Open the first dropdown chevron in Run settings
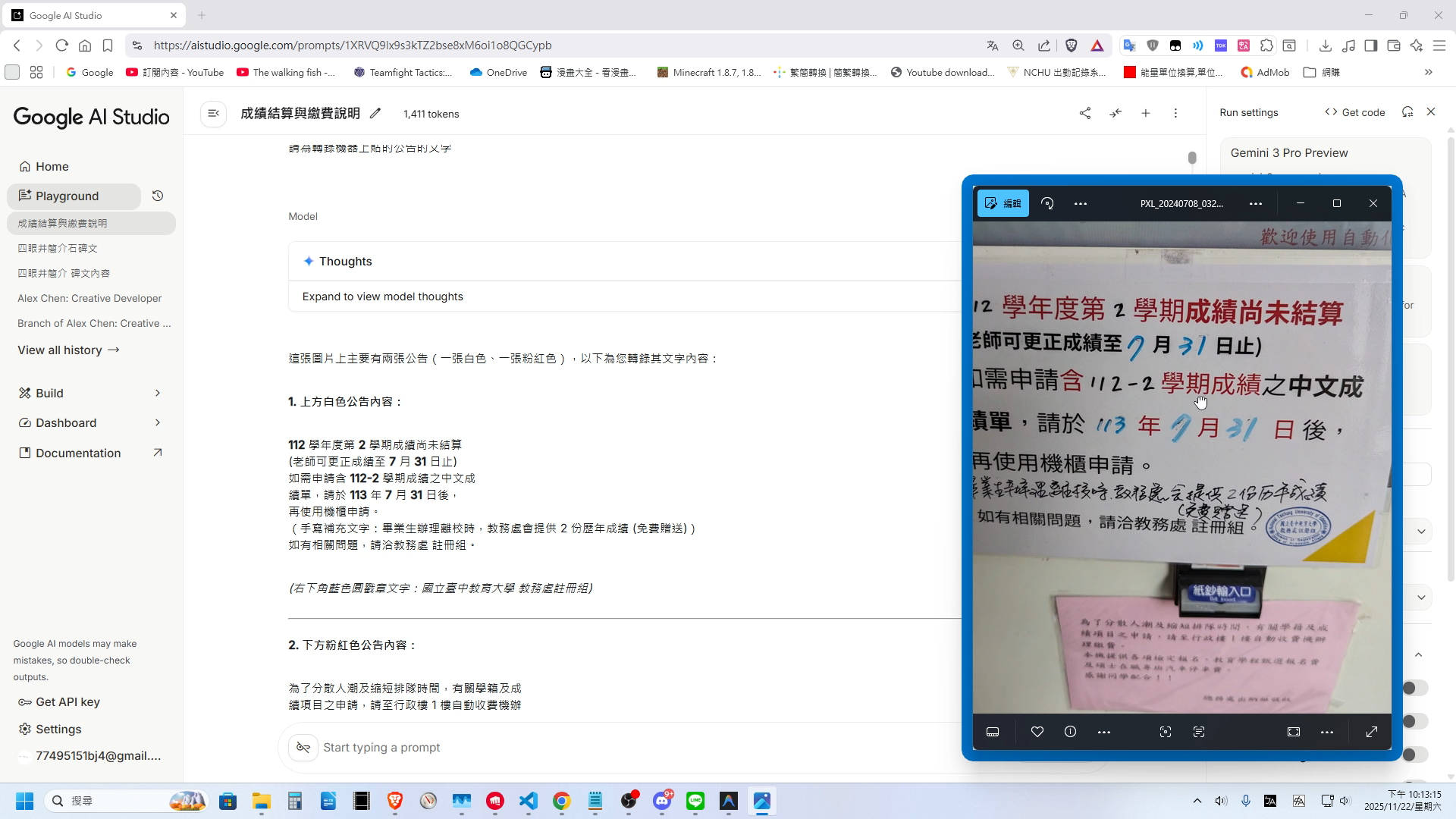This screenshot has height=819, width=1456. tap(1421, 532)
